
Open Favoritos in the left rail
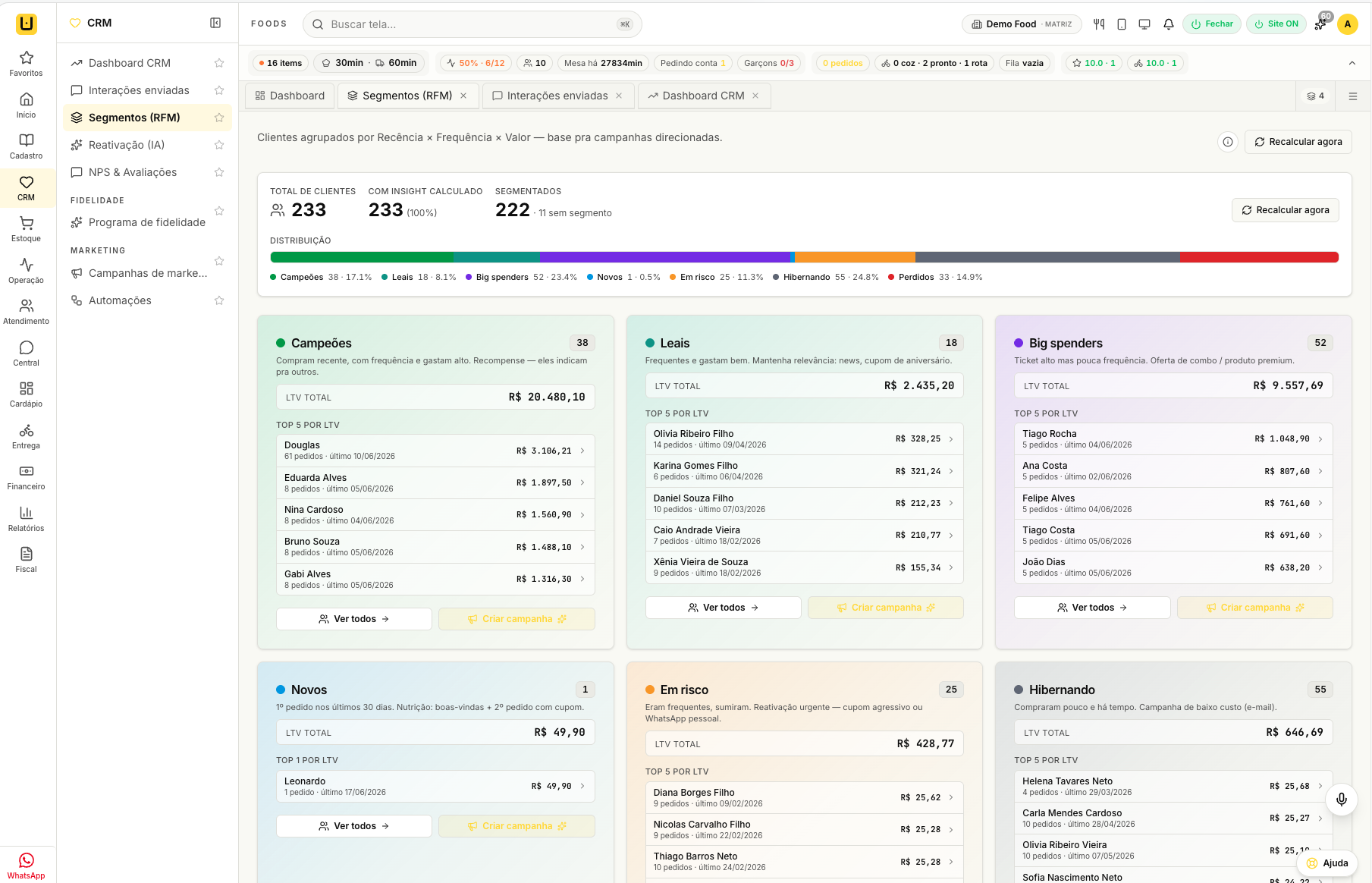[27, 64]
